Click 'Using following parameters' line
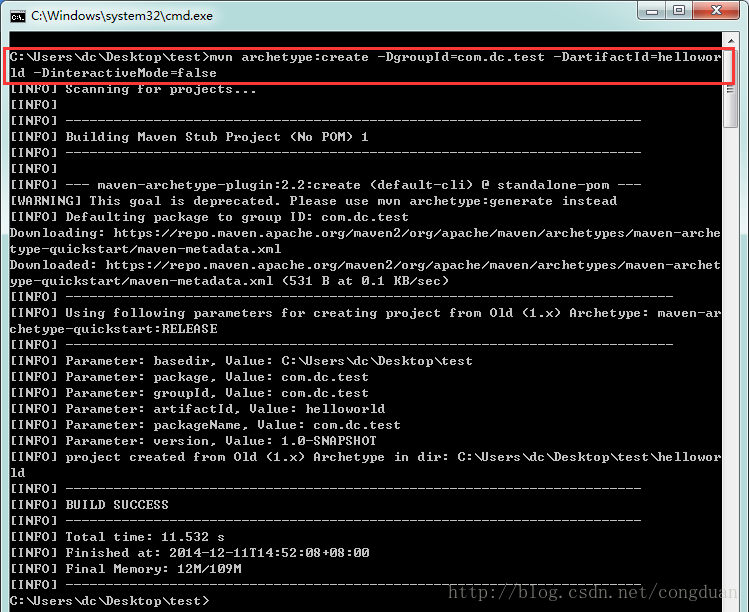The height and width of the screenshot is (612, 749). 365,313
